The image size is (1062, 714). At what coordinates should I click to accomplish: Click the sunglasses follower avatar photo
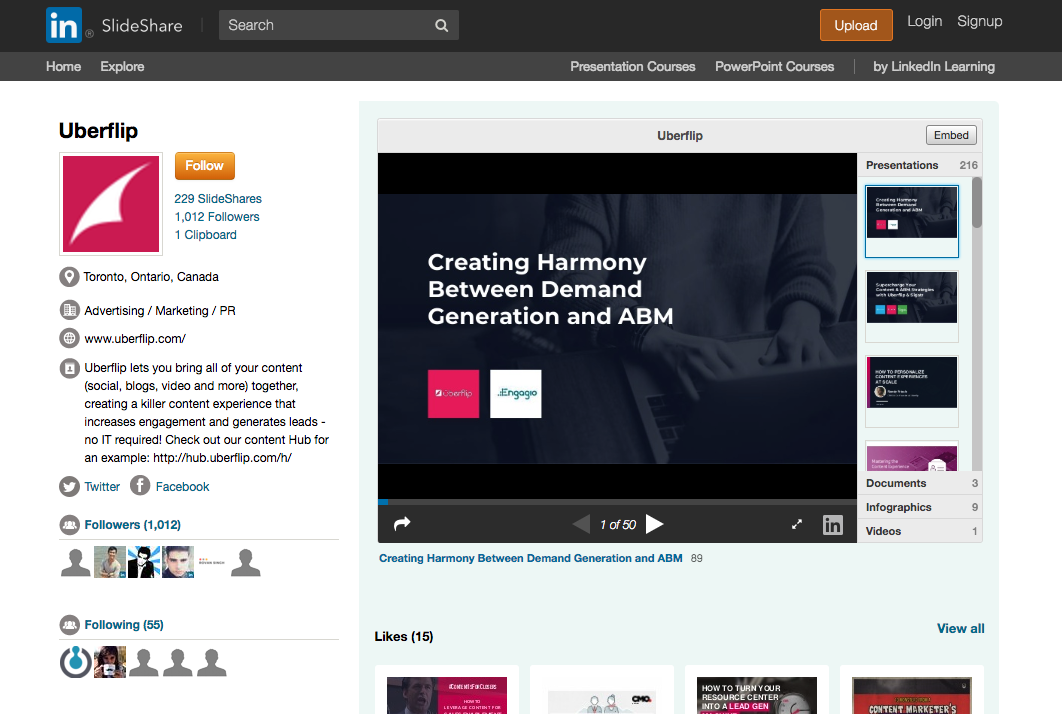point(178,562)
